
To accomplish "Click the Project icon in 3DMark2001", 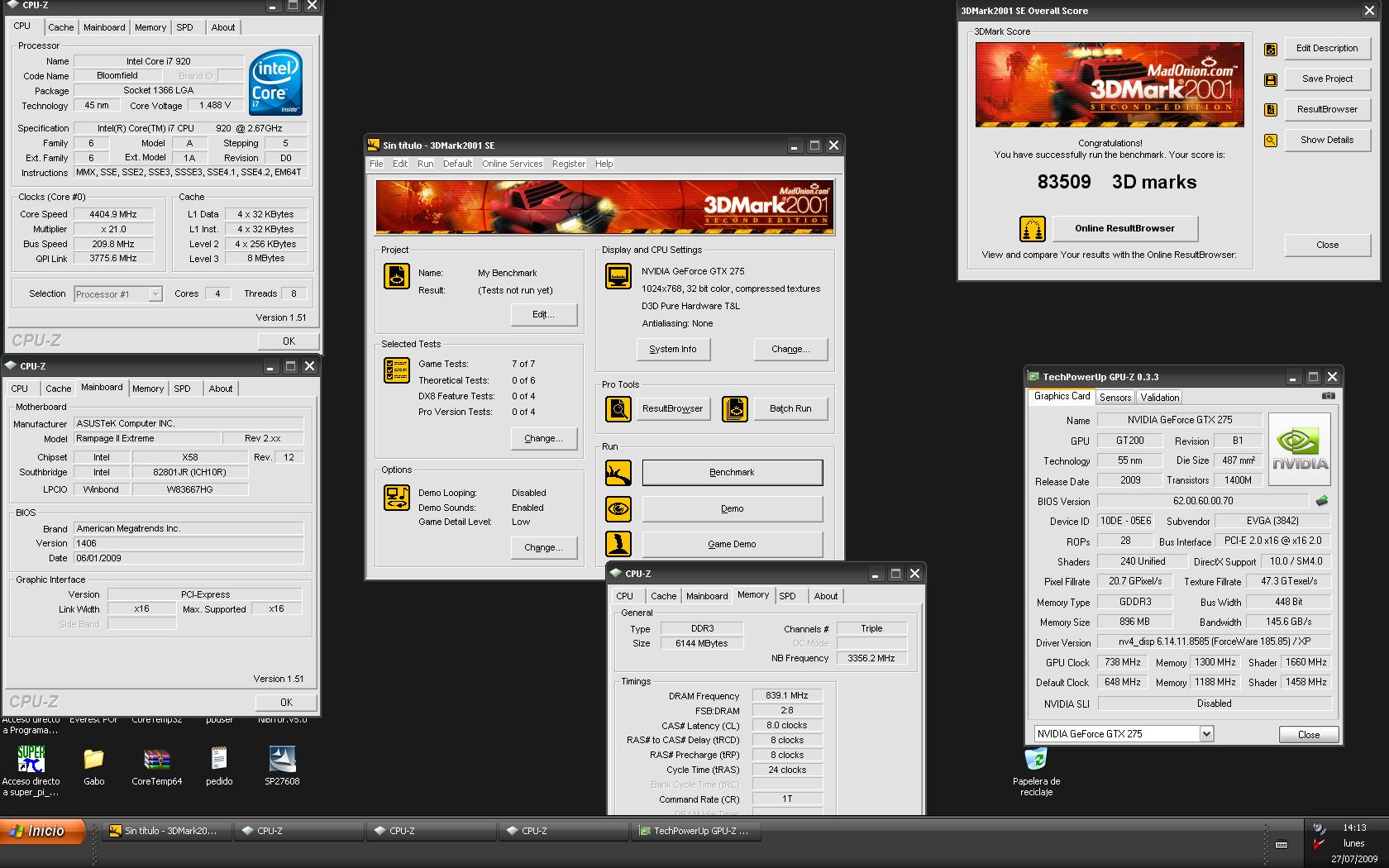I will [x=397, y=276].
